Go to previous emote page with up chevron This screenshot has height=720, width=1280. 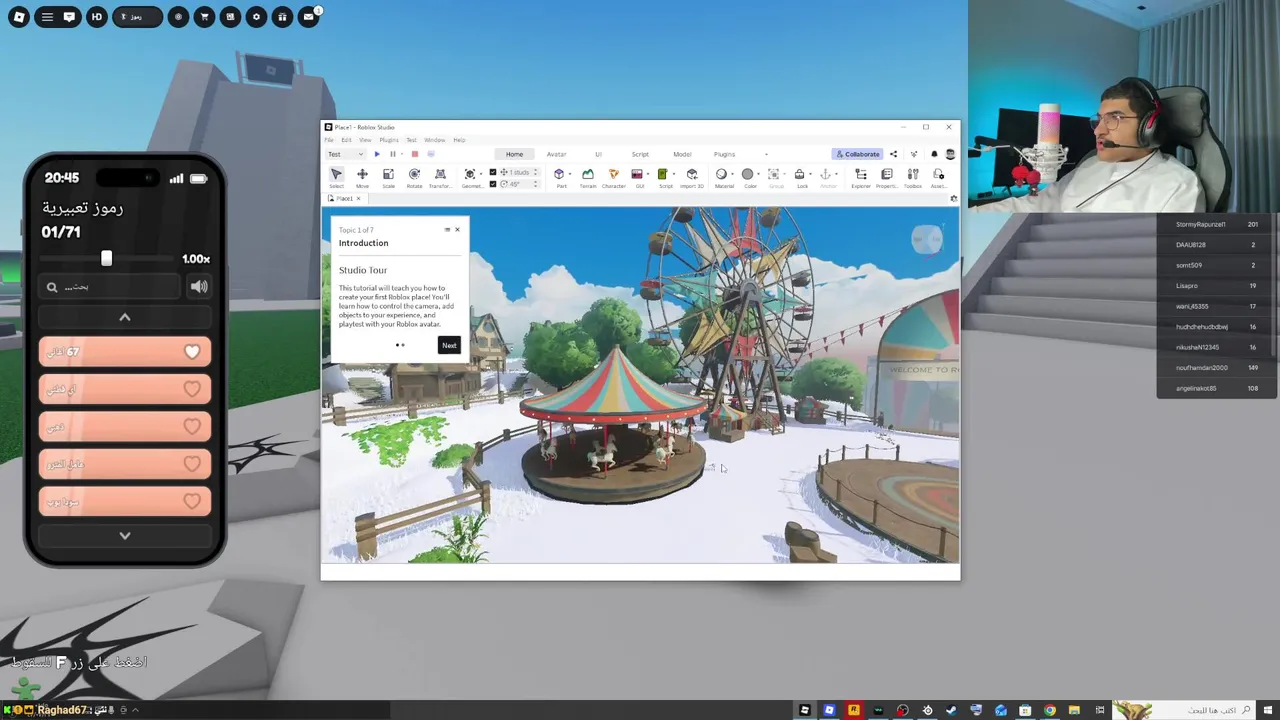(125, 317)
